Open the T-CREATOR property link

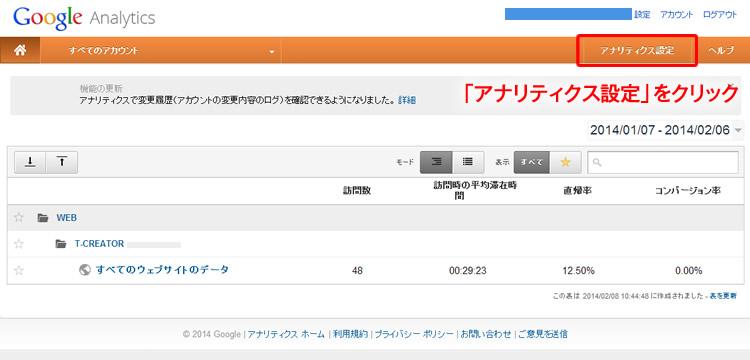point(99,244)
